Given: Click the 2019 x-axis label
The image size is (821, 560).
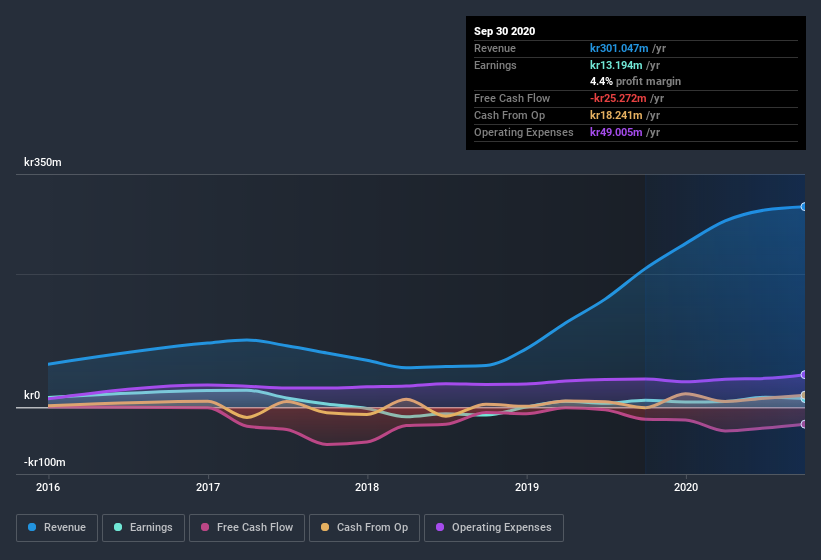Looking at the screenshot, I should click(x=527, y=487).
